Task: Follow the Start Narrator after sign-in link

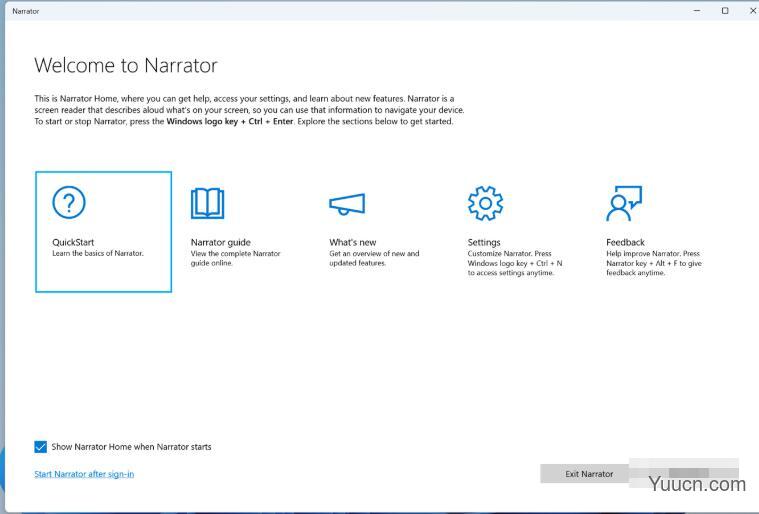Action: coord(84,474)
